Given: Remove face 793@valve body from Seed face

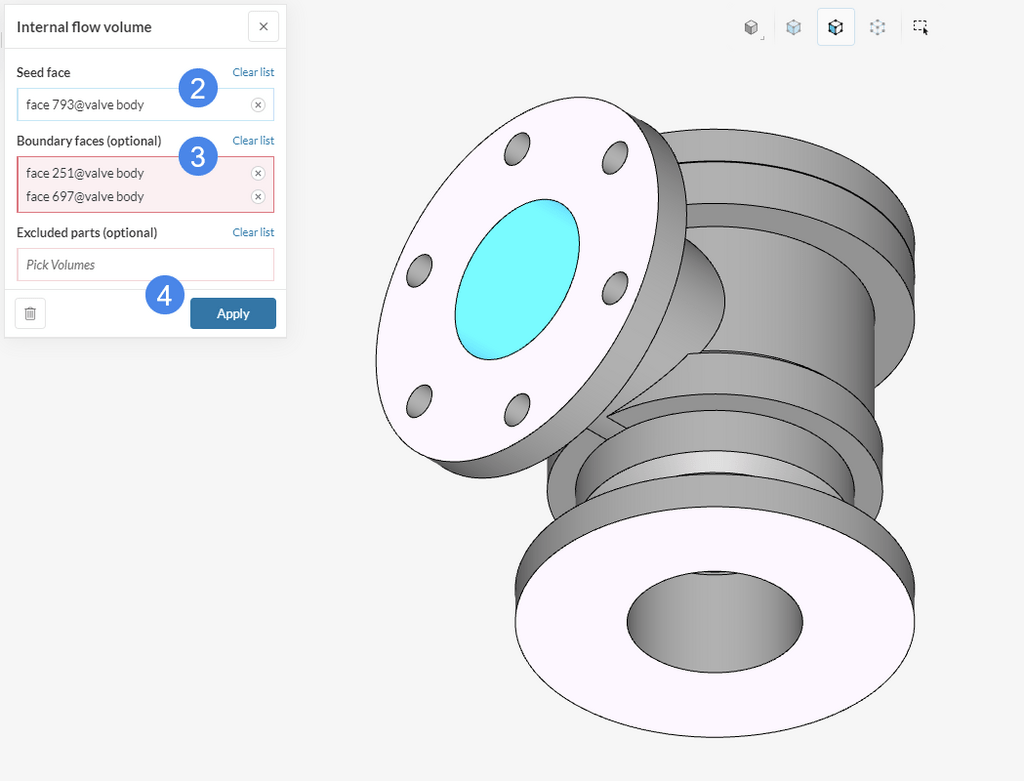Looking at the screenshot, I should coord(258,104).
